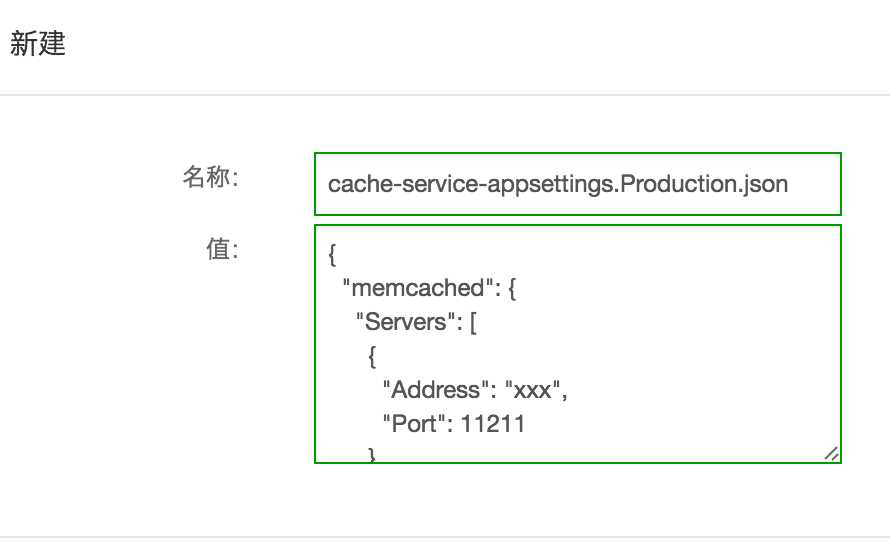
Task: Click the 名称 name input field
Action: coord(577,184)
